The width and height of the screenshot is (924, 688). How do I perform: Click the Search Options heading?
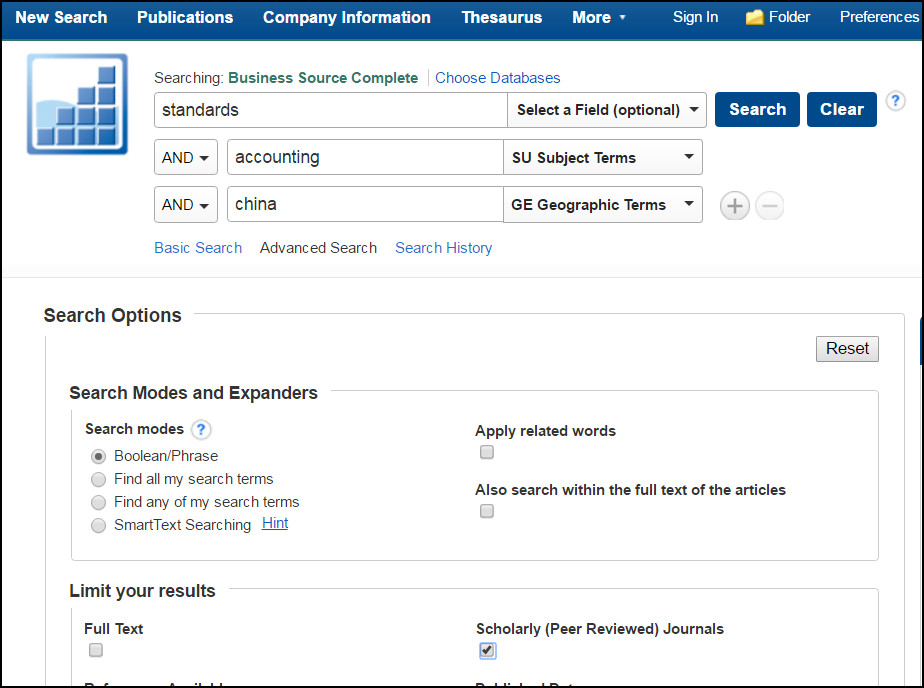click(x=113, y=315)
